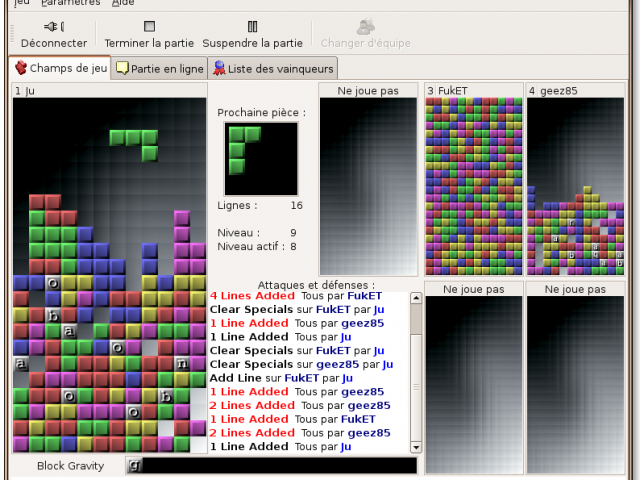Click scroll-down arrow of attacks log
Viewport: 640px width, 480px height.
pyautogui.click(x=416, y=447)
